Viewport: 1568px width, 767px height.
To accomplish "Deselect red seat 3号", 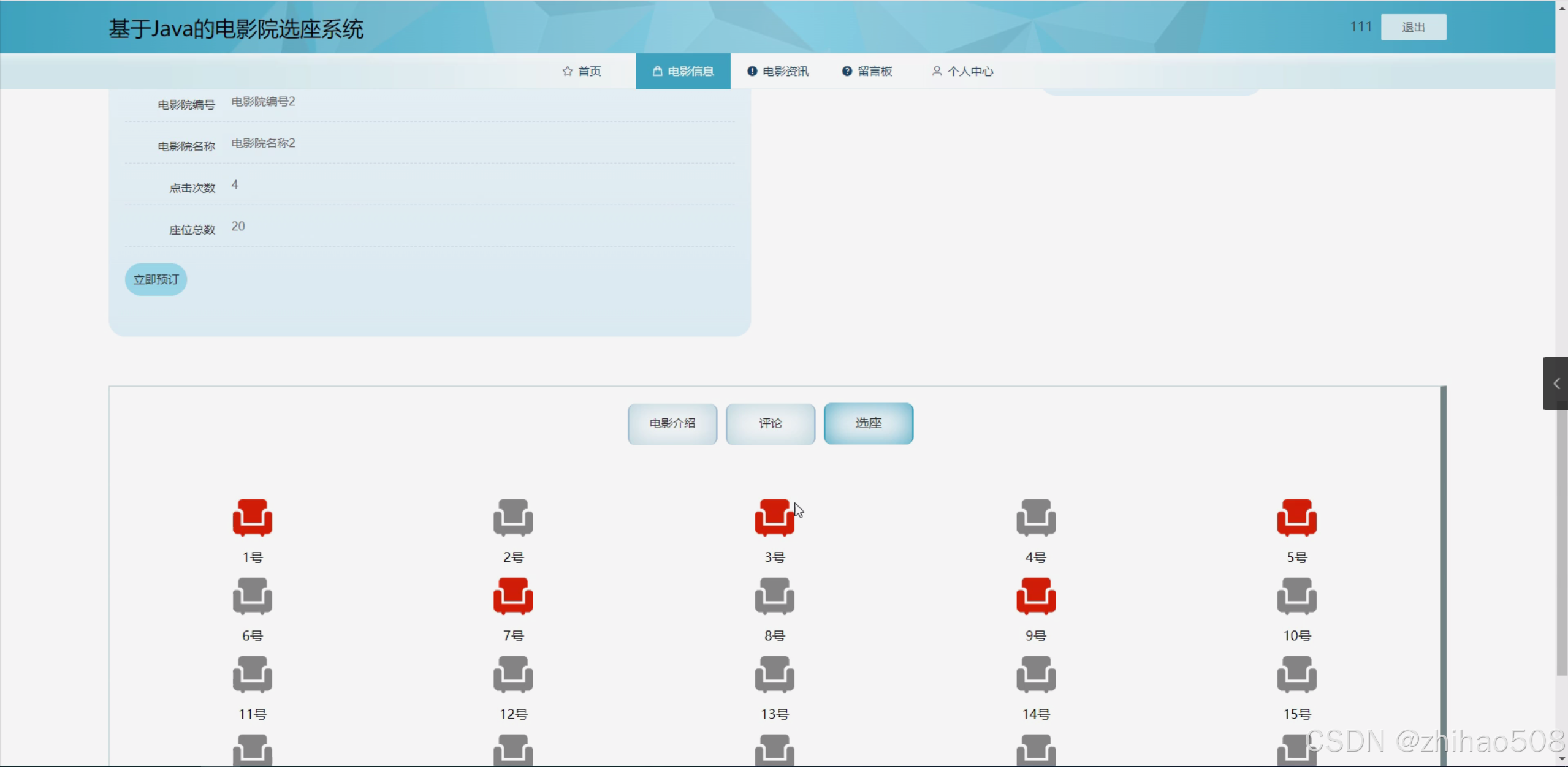I will [774, 518].
